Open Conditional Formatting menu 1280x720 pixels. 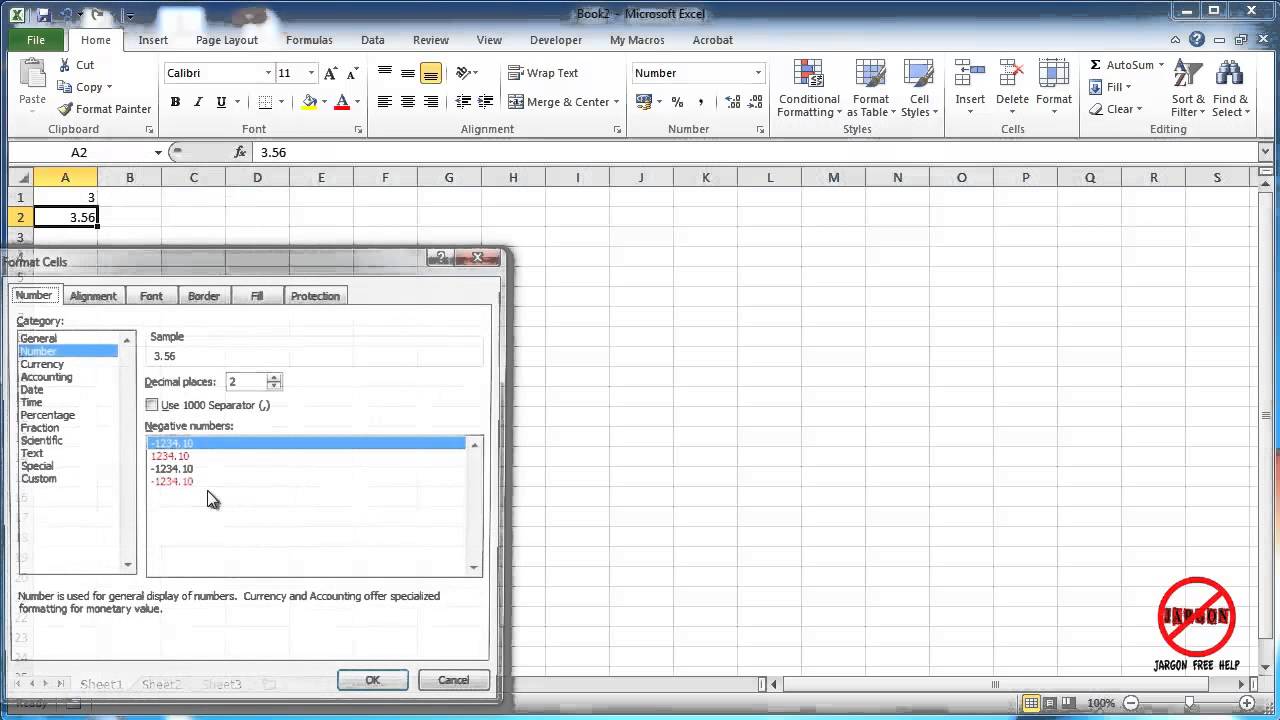click(809, 88)
